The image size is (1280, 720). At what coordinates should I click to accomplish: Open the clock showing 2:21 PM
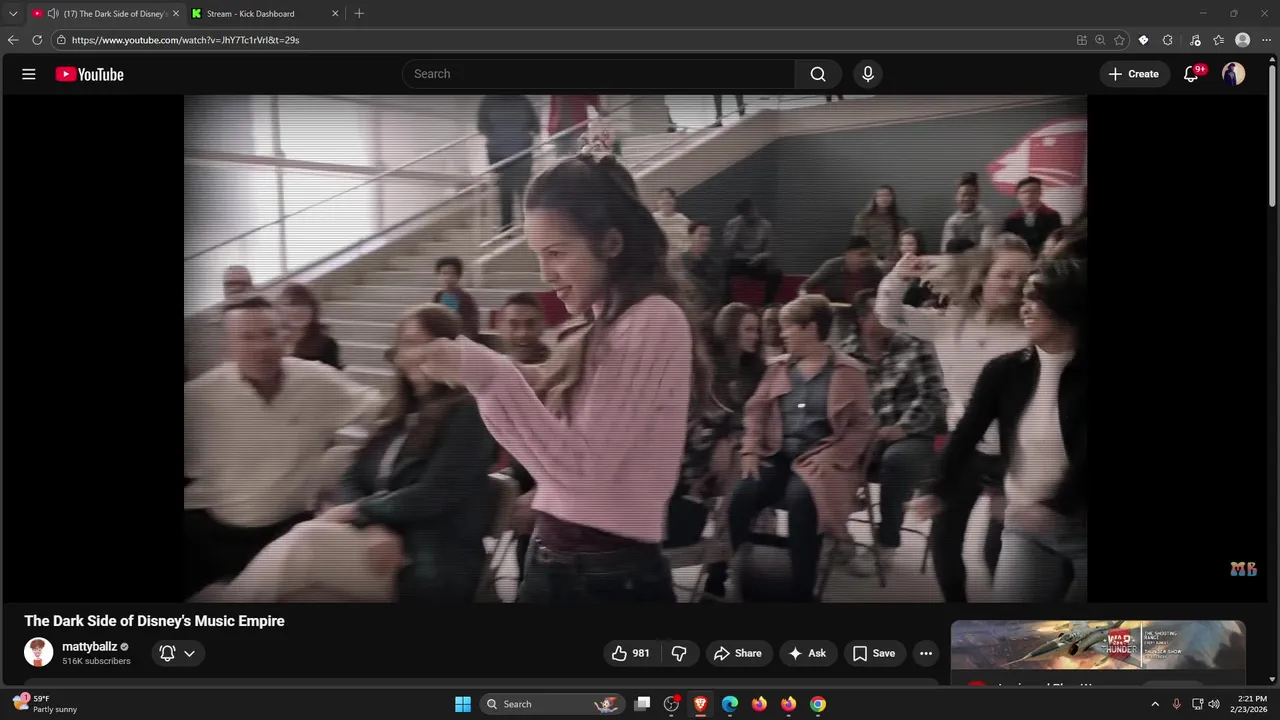(x=1251, y=704)
